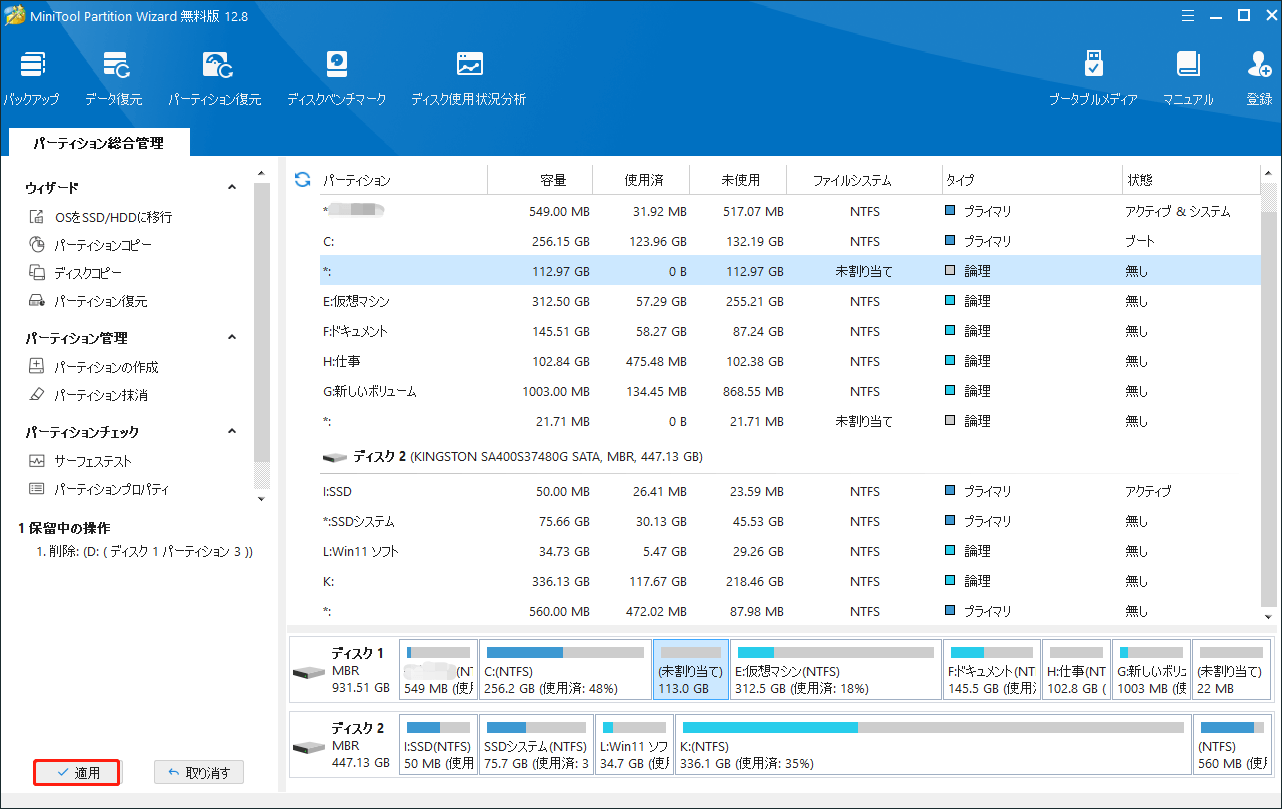The height and width of the screenshot is (809, 1282).
Task: Open パーティション復元 toolbar tool
Action: point(215,78)
